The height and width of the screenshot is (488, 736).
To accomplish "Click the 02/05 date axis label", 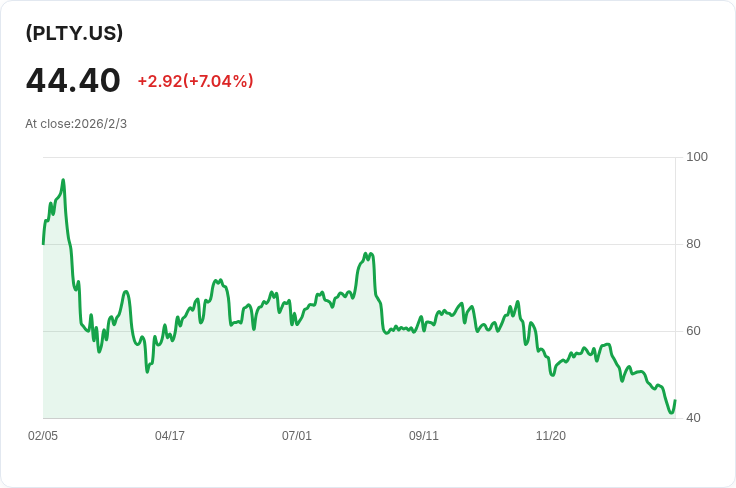I will [43, 436].
